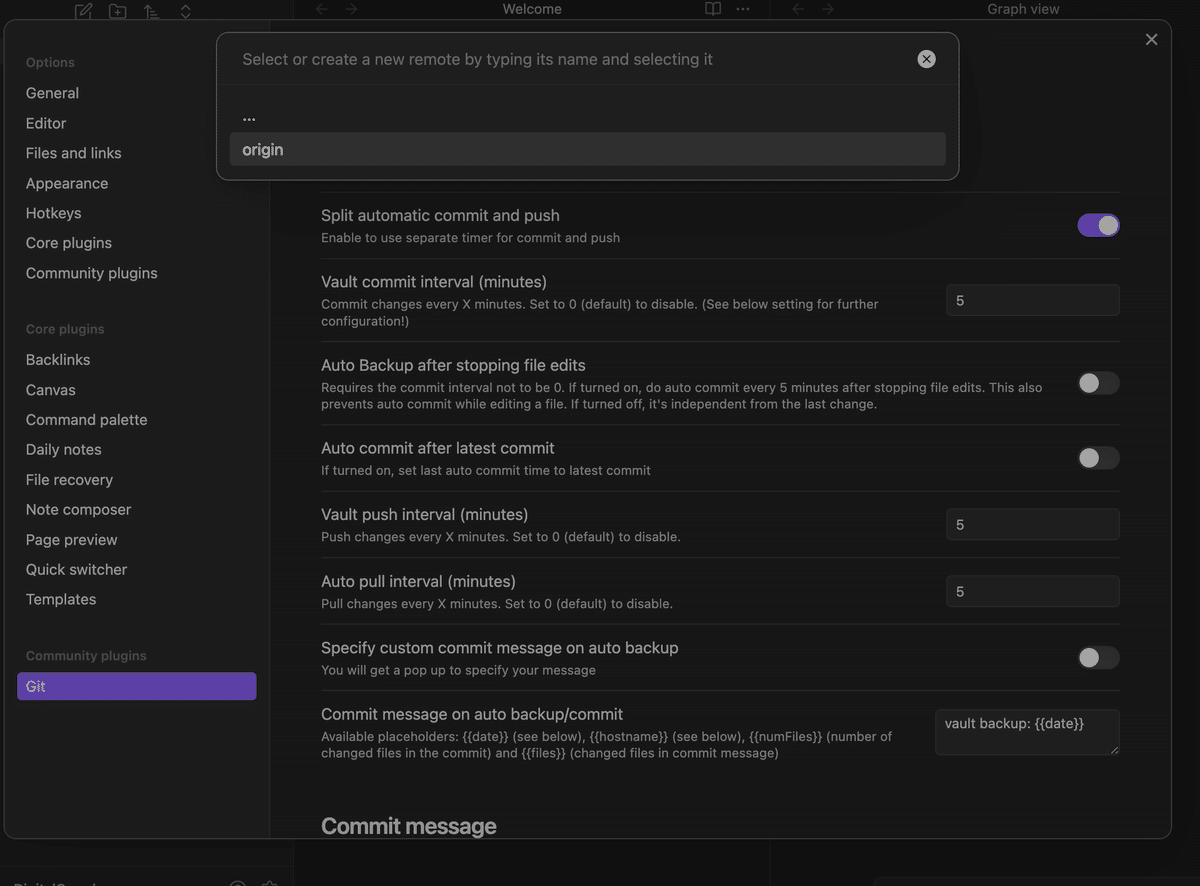Select the 'origin' remote suggestion
Viewport: 1200px width, 886px height.
tap(587, 150)
